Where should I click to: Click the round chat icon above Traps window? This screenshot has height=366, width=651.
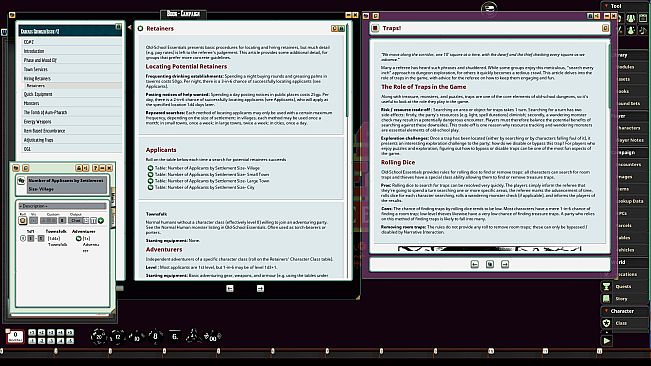[x=489, y=8]
